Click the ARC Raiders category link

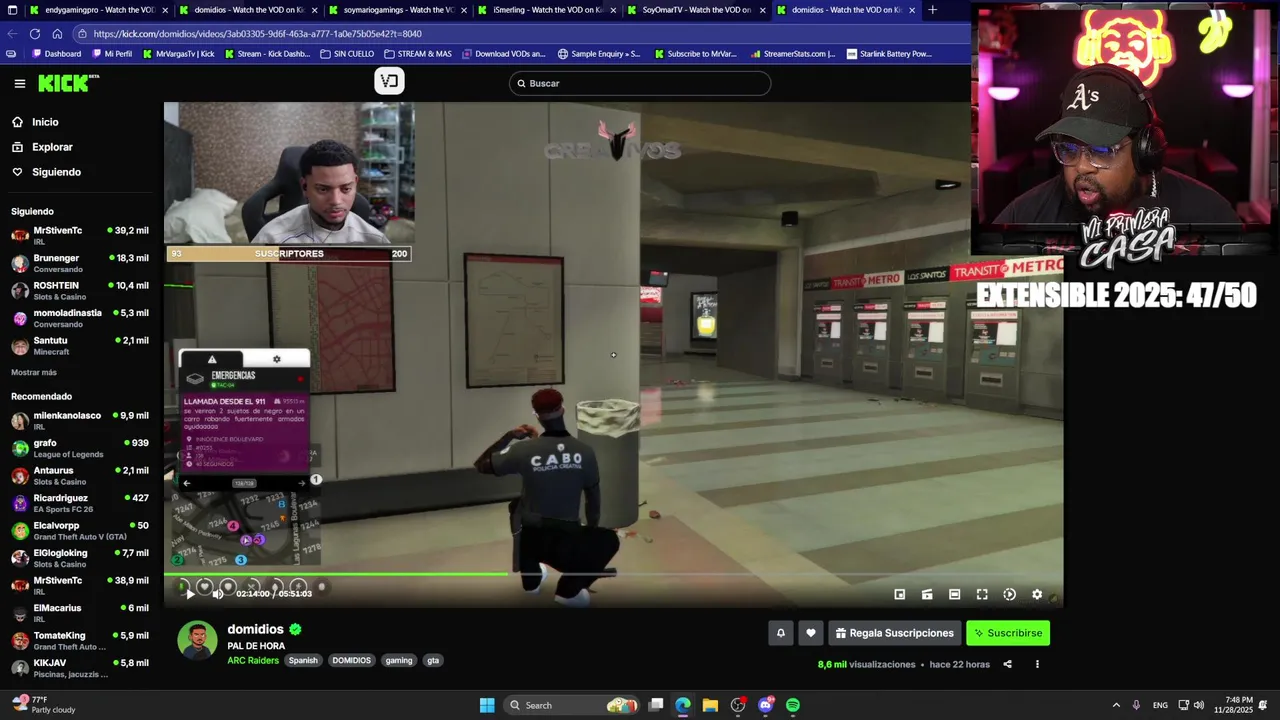[x=253, y=660]
